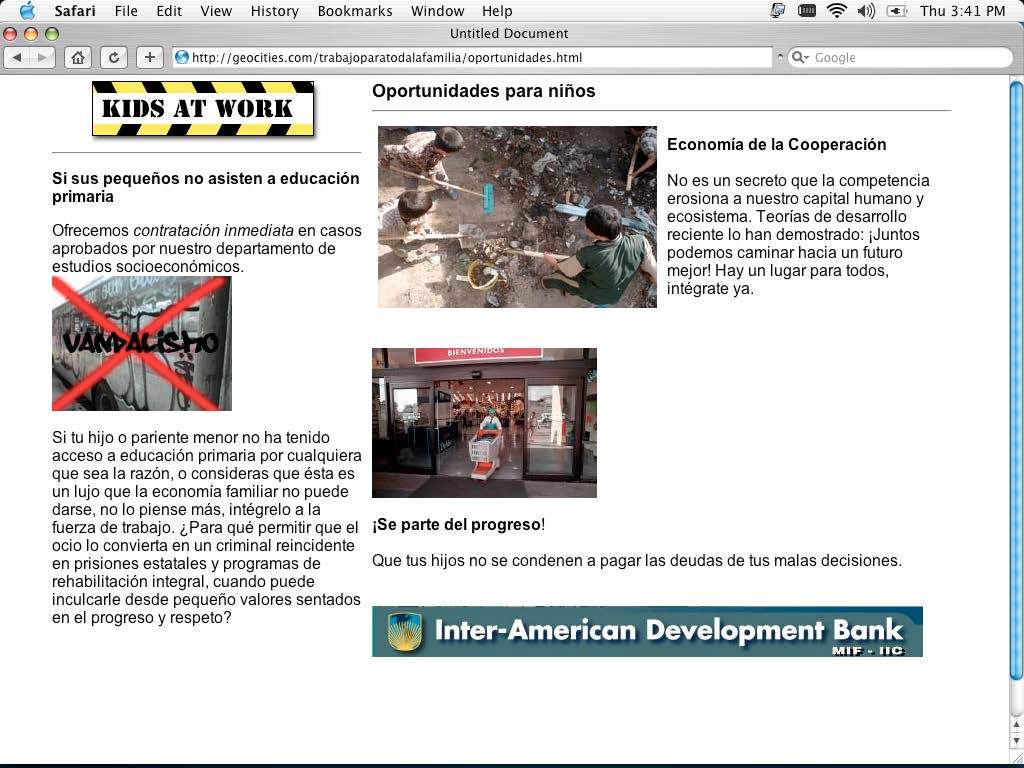
Task: Open the Safari menu
Action: pyautogui.click(x=74, y=11)
